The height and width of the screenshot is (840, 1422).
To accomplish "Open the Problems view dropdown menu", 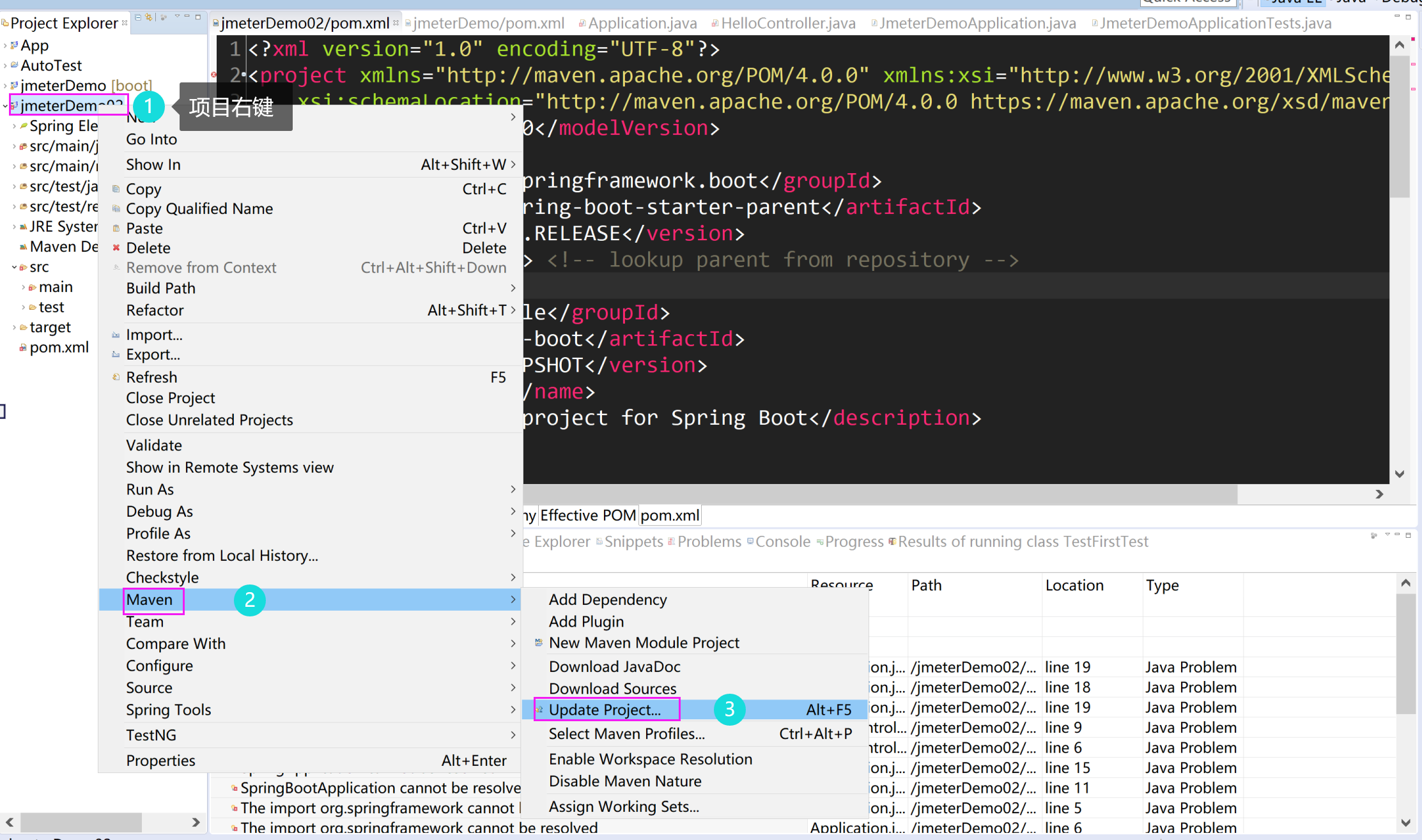I will point(1387,535).
